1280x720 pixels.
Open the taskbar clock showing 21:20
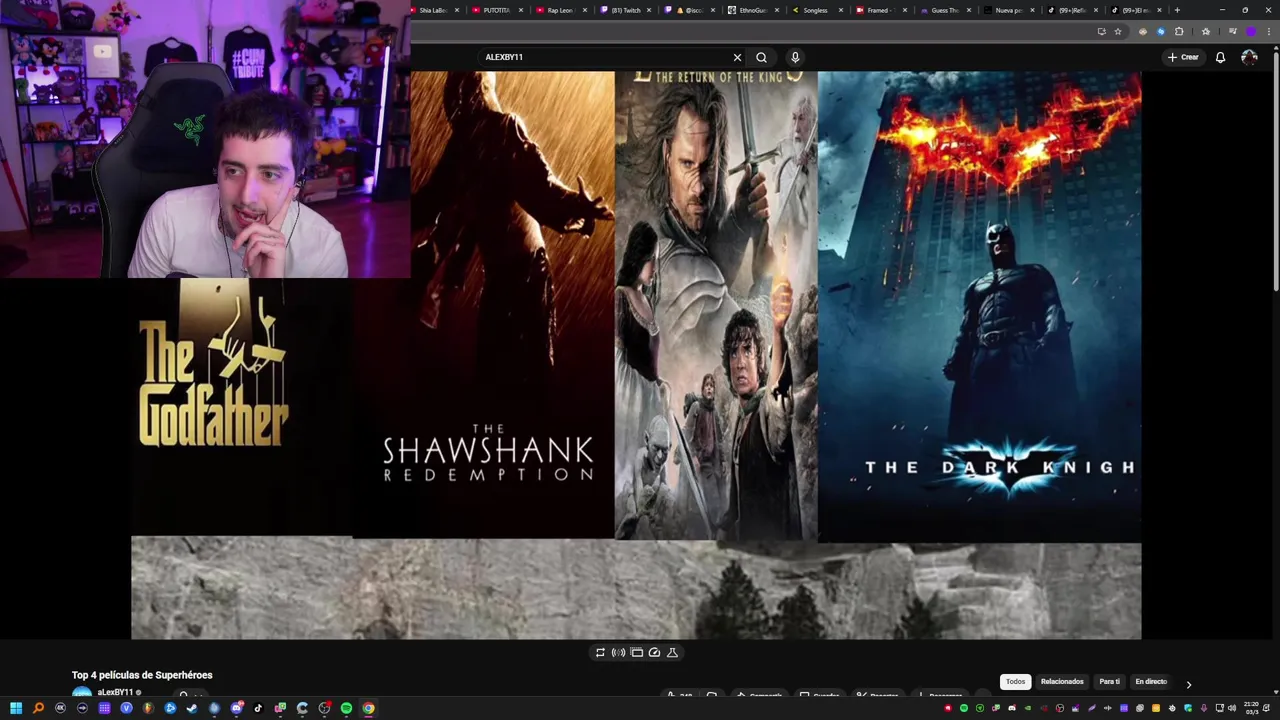coord(1251,708)
